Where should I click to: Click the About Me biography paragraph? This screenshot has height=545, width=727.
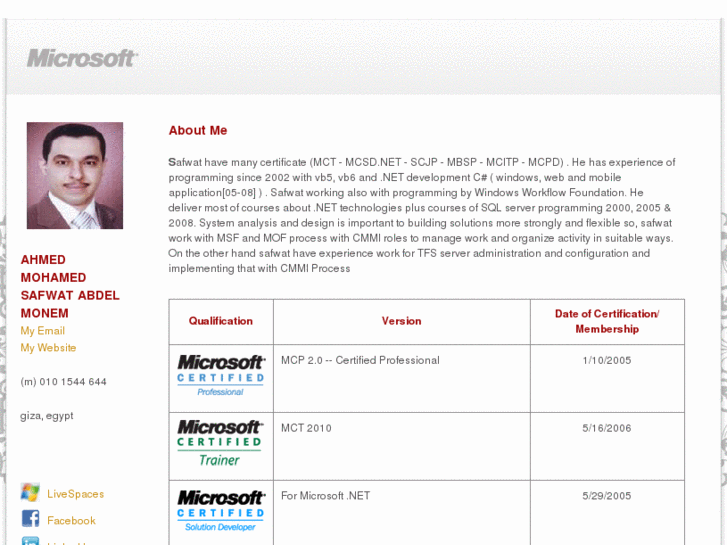pyautogui.click(x=422, y=215)
